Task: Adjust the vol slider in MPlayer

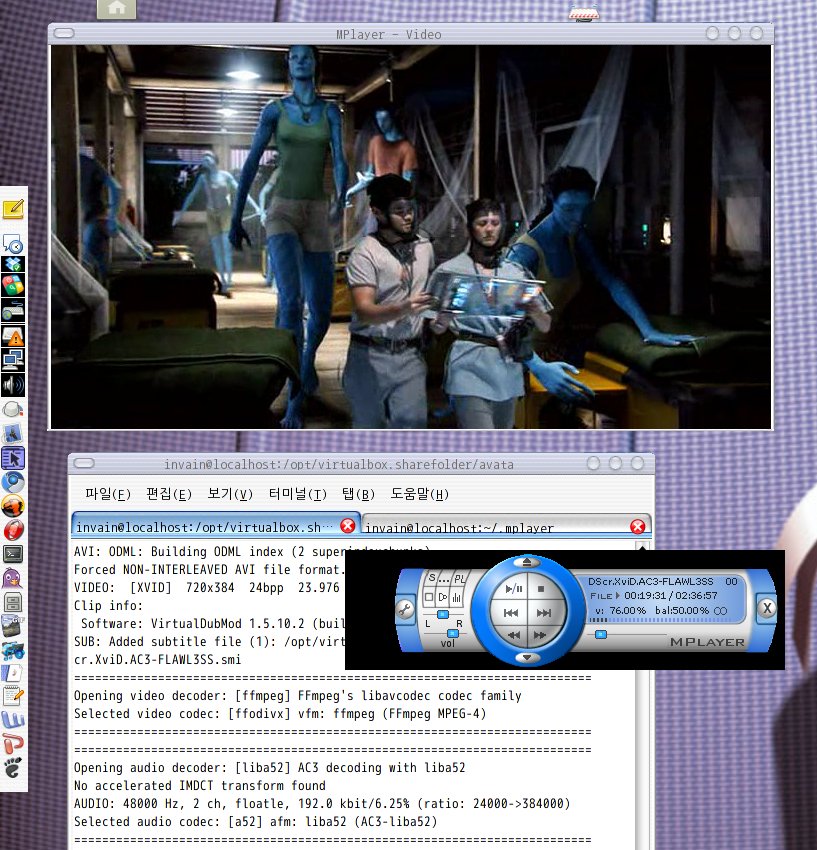Action: [x=452, y=633]
